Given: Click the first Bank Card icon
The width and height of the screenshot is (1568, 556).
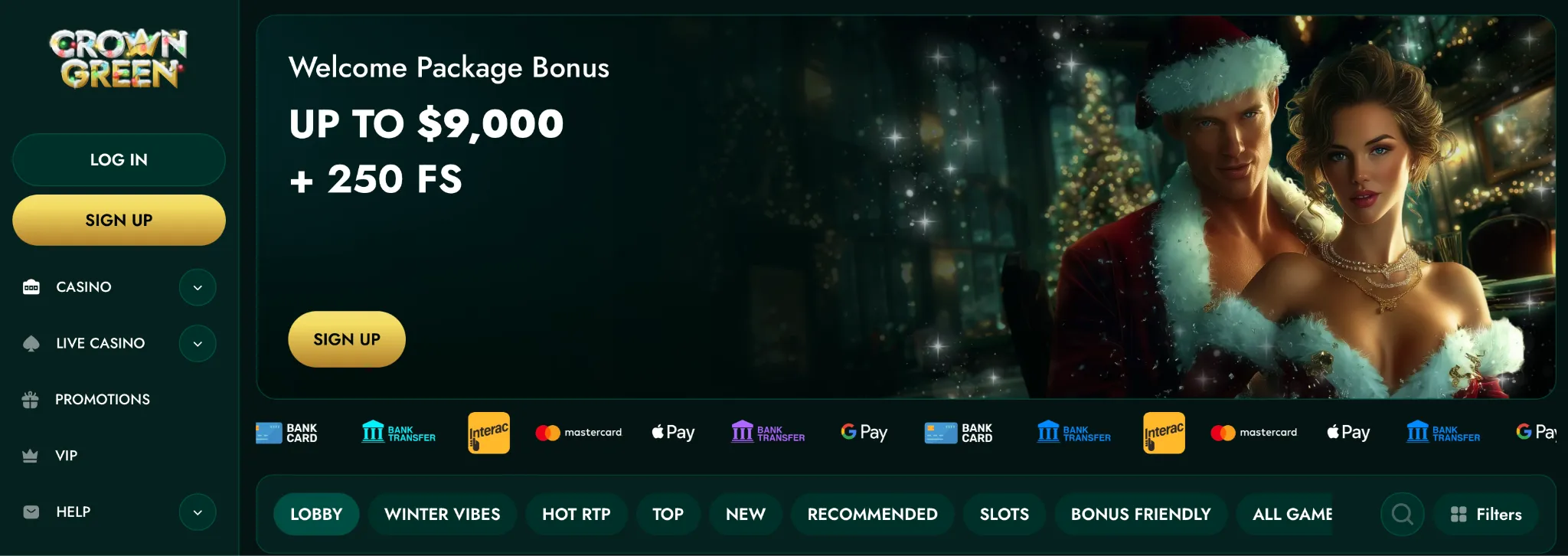Looking at the screenshot, I should (x=286, y=433).
